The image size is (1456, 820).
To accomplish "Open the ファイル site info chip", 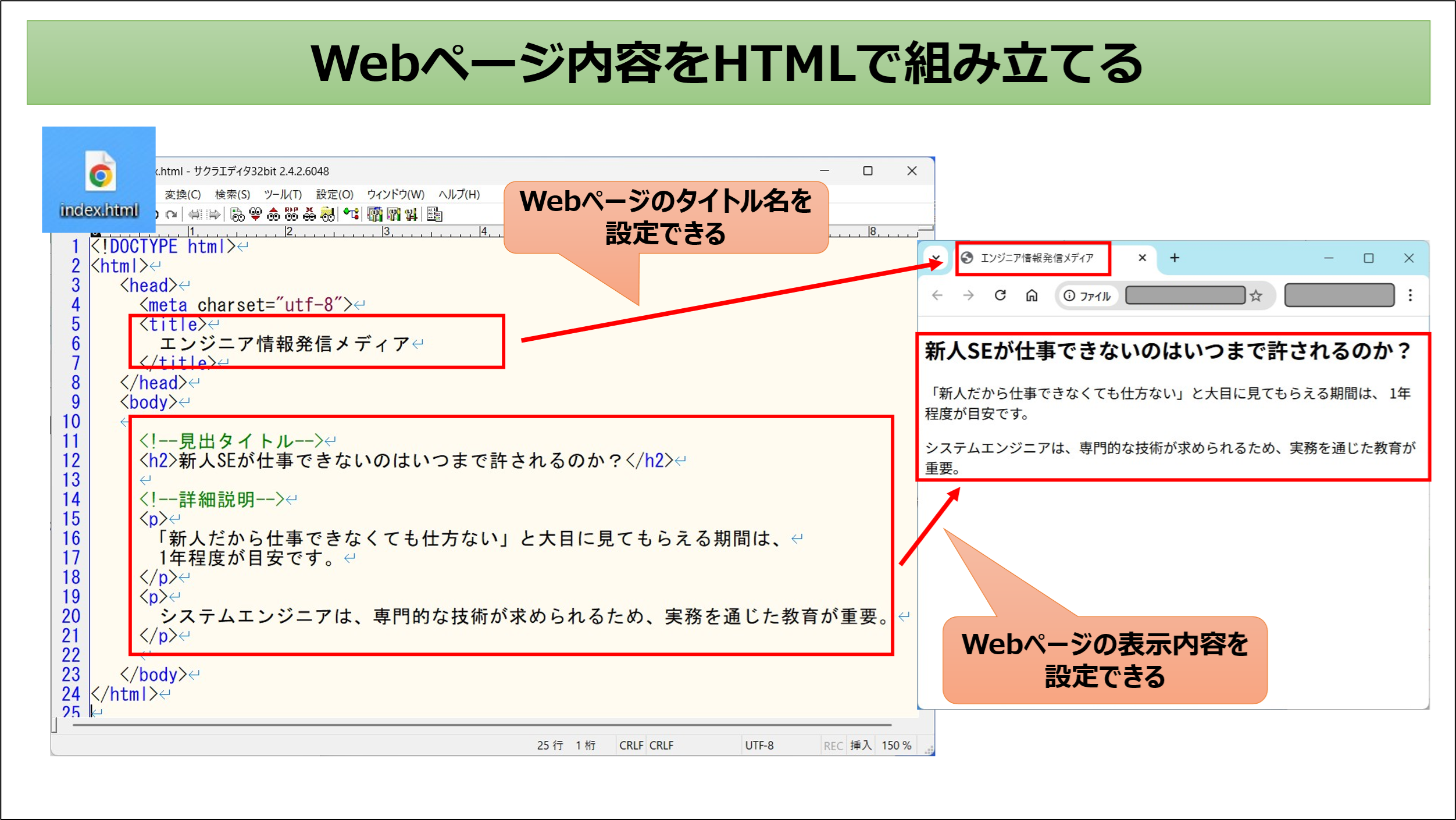I will click(1087, 296).
